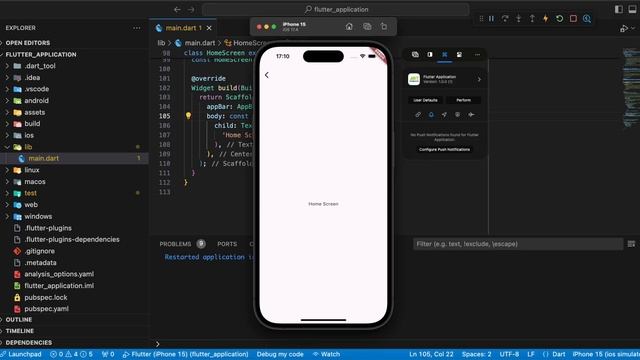This screenshot has height=360, width=640.
Task: Take a simulator screenshot
Action: 367,27
